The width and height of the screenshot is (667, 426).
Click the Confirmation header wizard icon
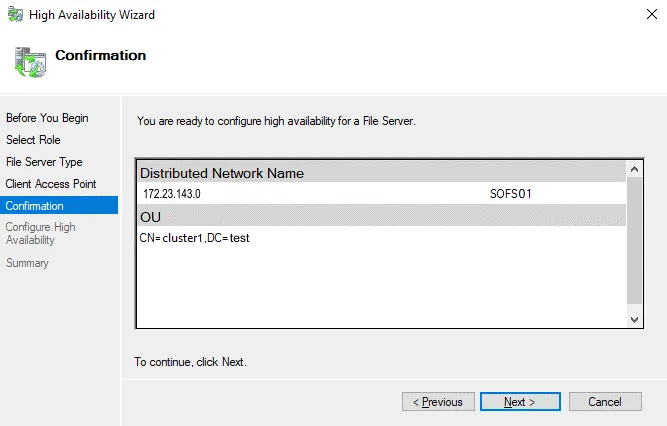pos(29,61)
